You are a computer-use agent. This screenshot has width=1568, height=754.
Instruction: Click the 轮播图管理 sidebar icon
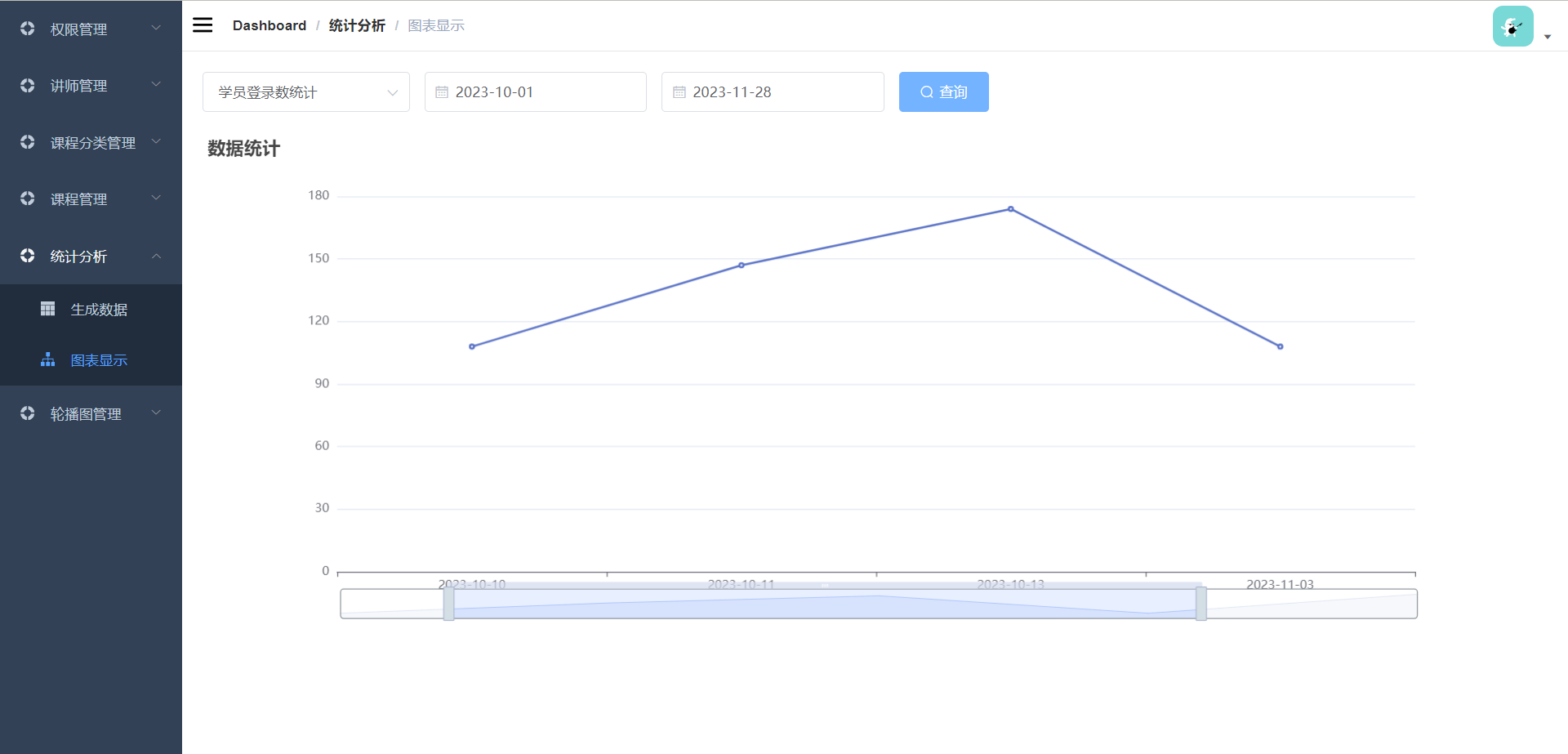(28, 413)
